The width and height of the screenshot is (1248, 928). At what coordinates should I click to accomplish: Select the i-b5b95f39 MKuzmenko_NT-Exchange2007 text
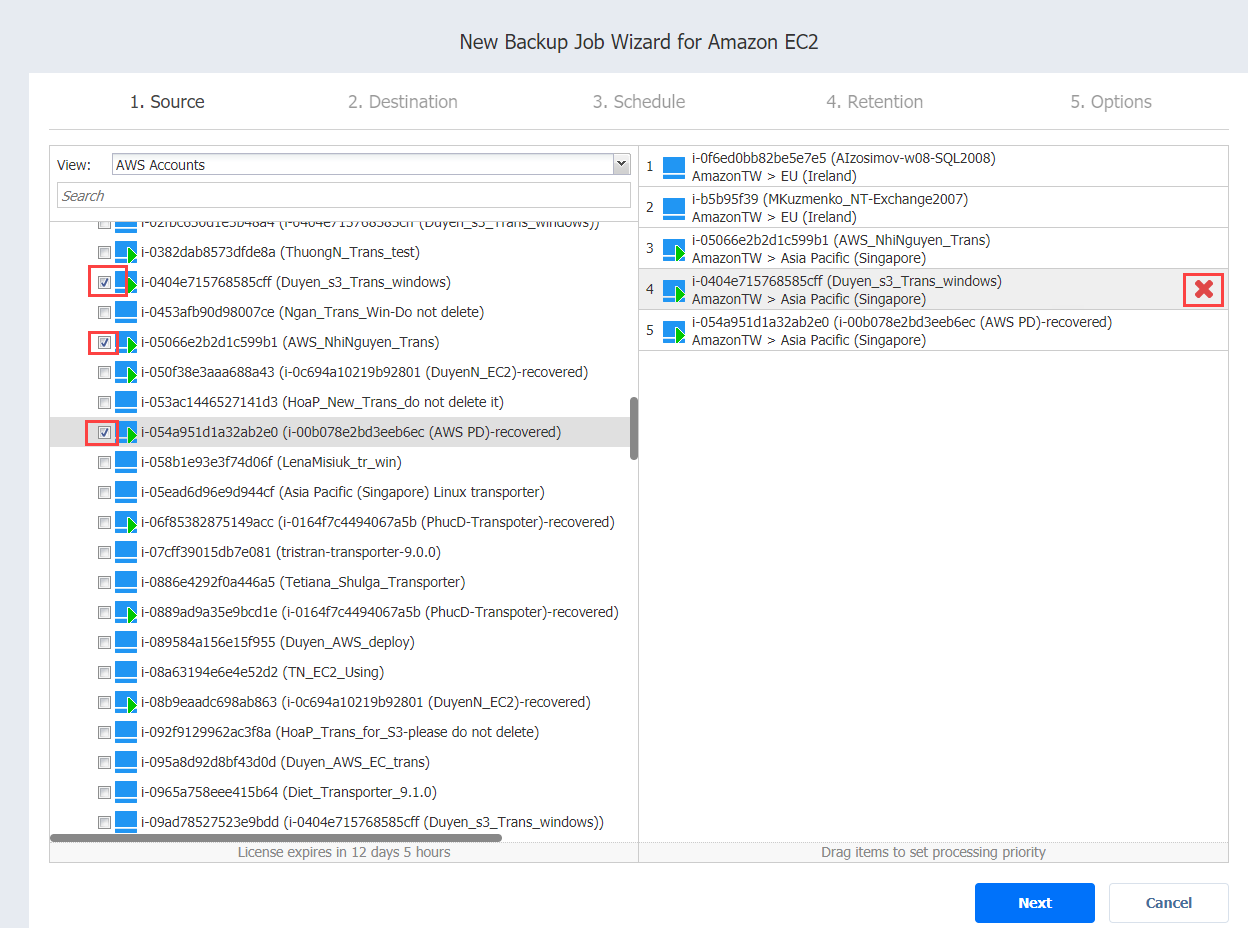pos(830,199)
